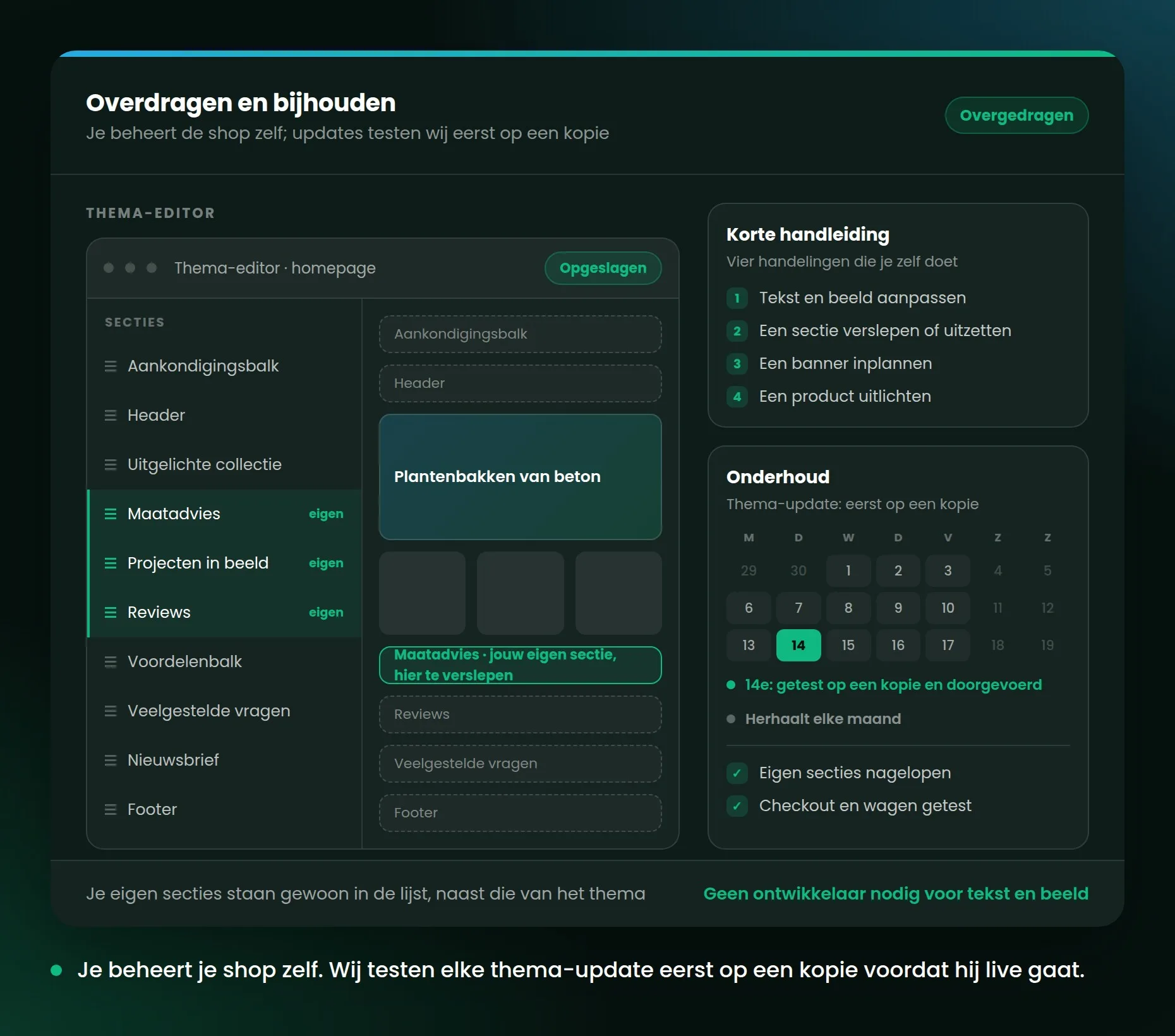Click the Reviews placeholder in preview
The image size is (1175, 1036).
521,714
